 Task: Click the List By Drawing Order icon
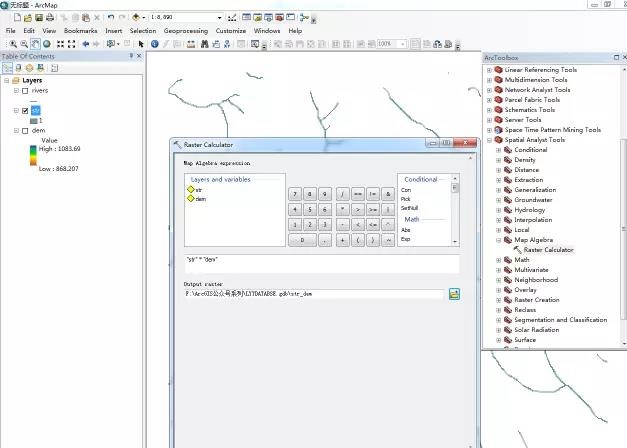click(x=7, y=68)
